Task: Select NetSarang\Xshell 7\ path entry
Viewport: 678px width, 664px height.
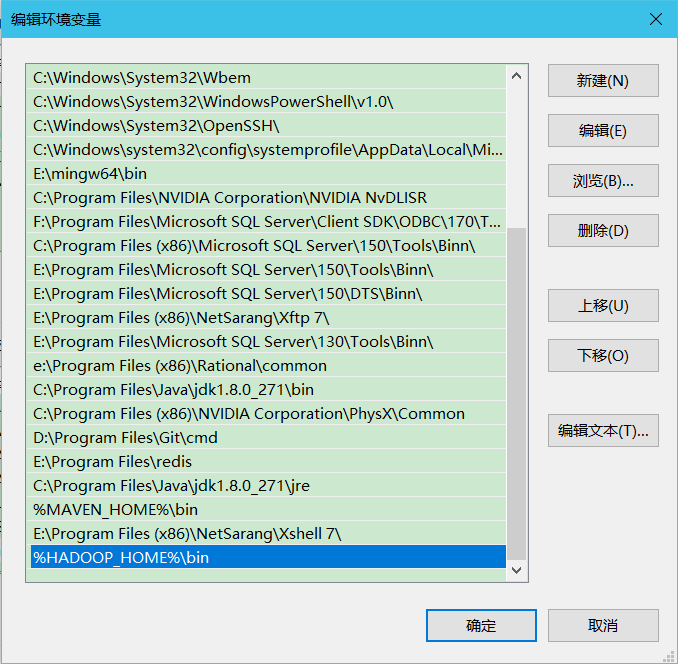Action: click(266, 533)
